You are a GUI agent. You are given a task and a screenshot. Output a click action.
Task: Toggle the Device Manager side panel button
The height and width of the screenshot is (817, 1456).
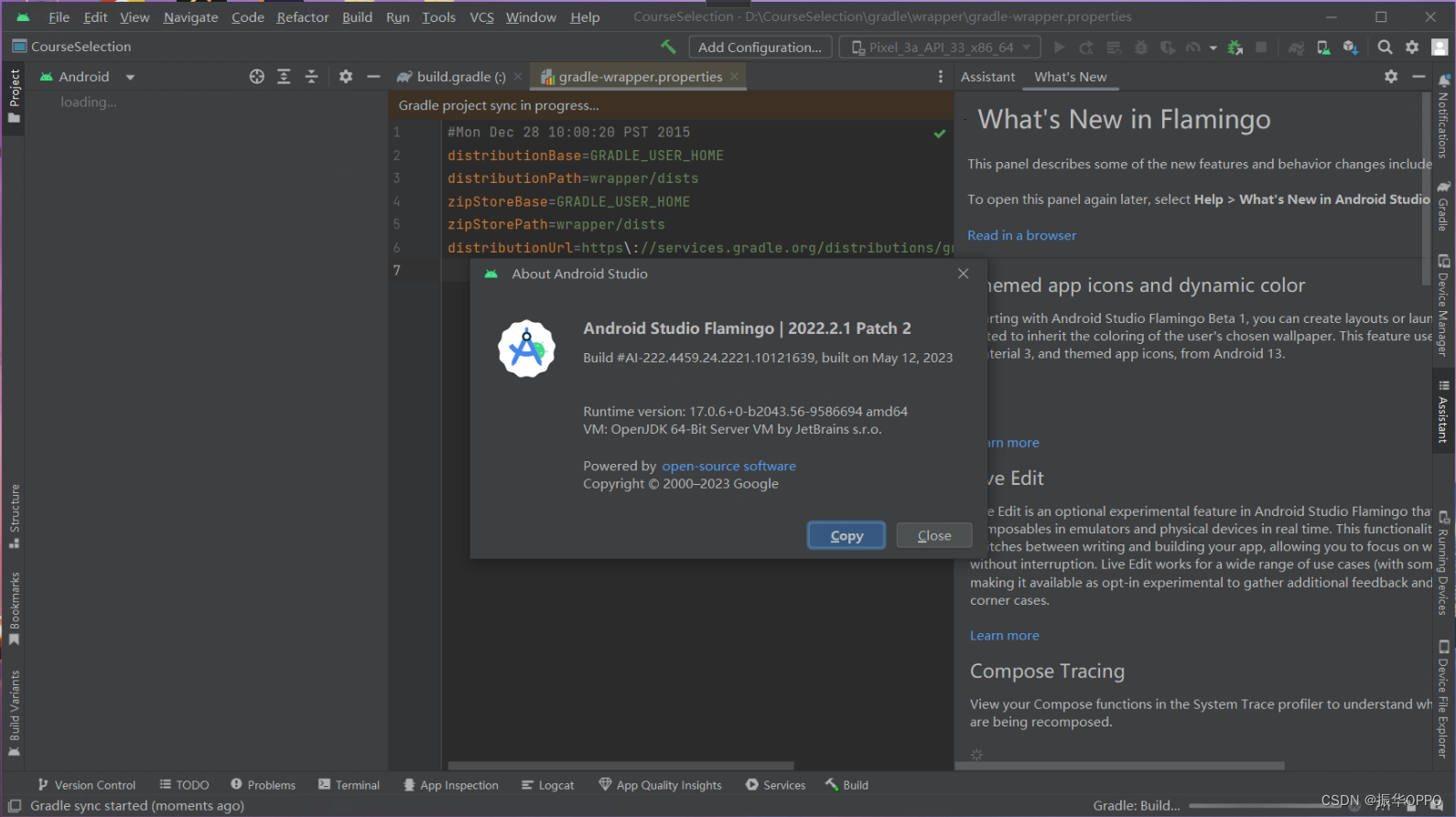click(1443, 306)
